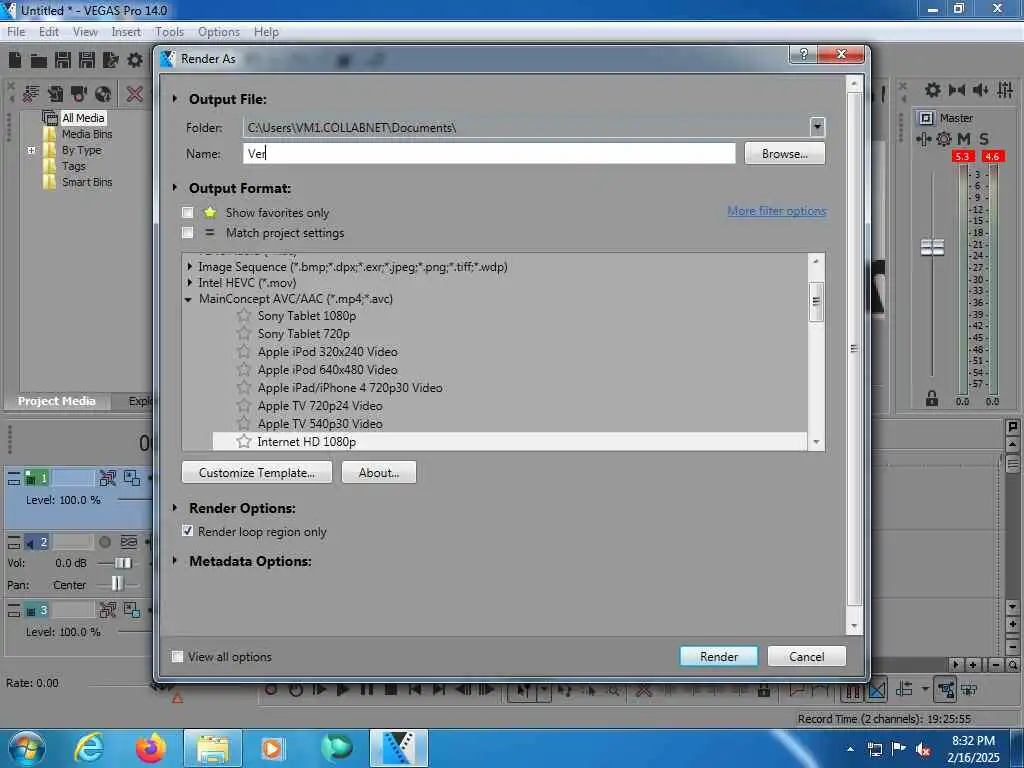Open the mixing console faders icon
The image size is (1024, 768).
1005,89
